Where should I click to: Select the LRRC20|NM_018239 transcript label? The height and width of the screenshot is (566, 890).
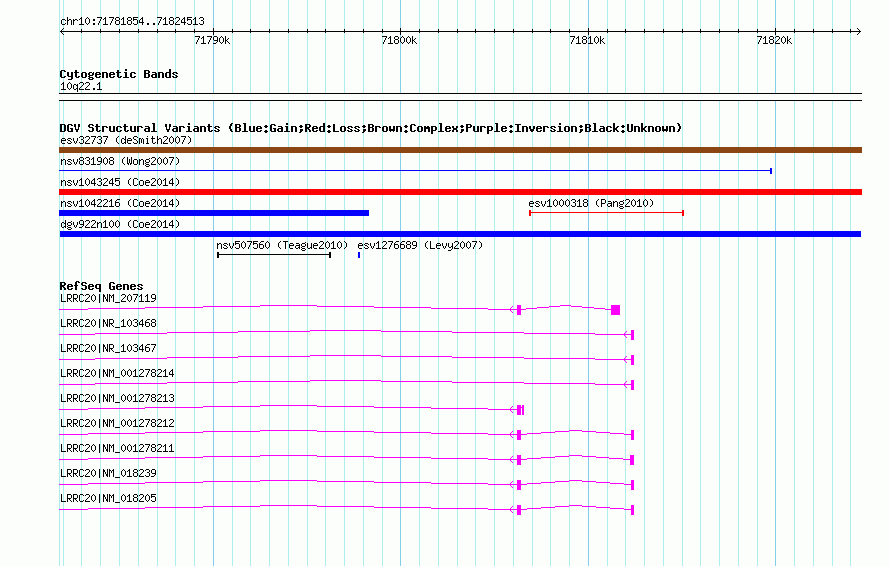[x=108, y=473]
